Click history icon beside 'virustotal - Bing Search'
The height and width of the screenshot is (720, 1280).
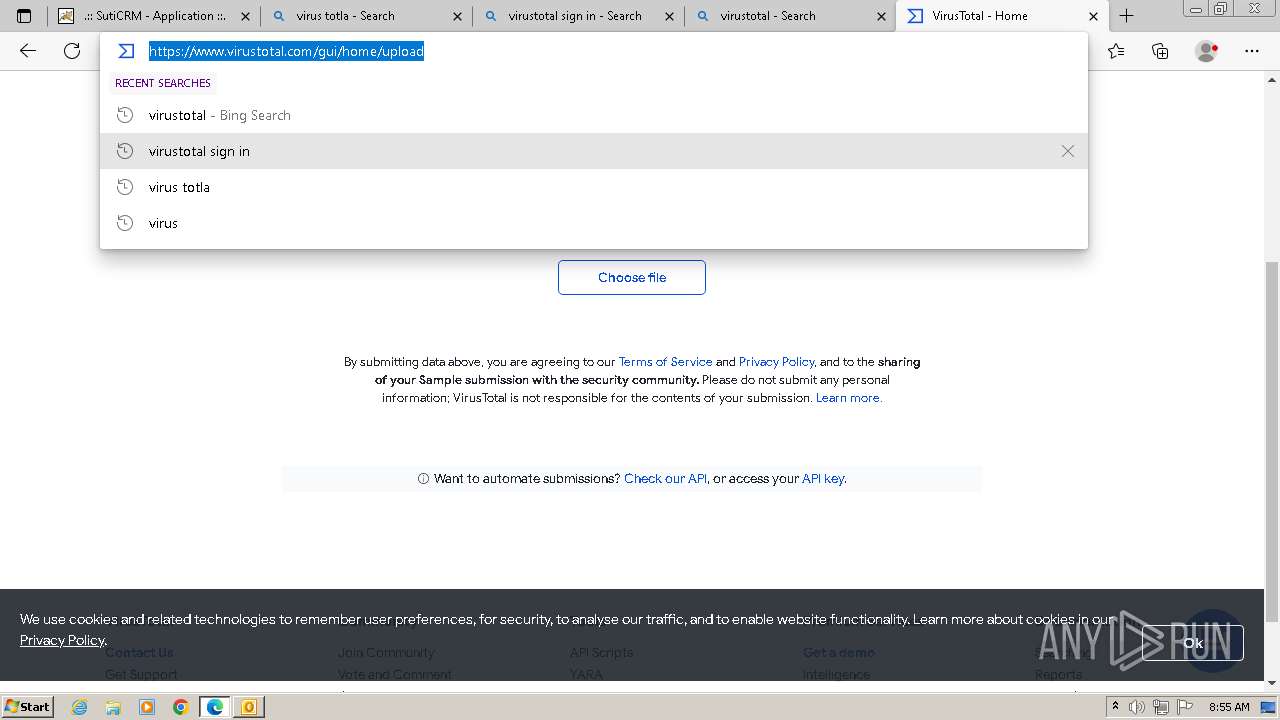click(x=125, y=115)
